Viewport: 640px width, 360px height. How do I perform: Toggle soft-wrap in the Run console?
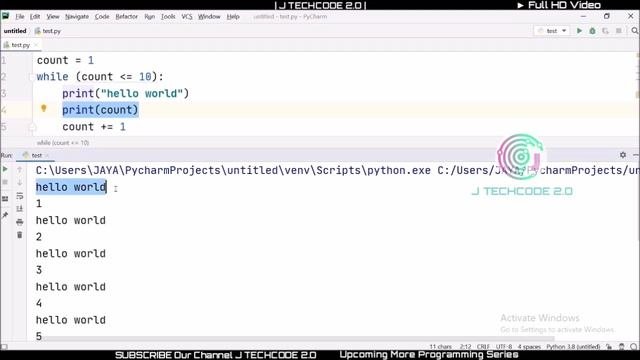(19, 196)
